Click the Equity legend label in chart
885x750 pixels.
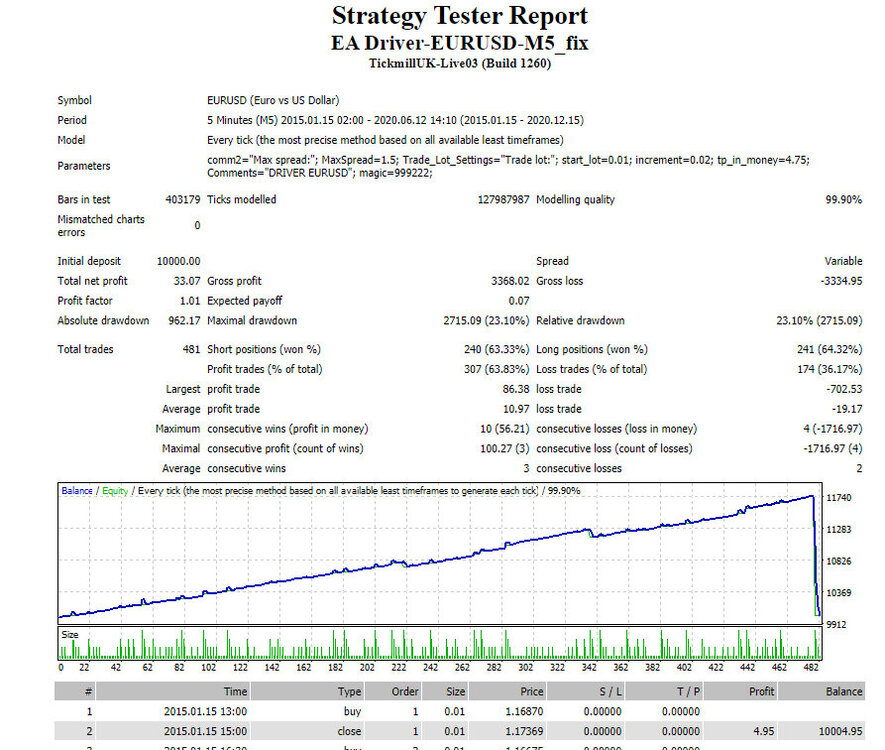(115, 491)
